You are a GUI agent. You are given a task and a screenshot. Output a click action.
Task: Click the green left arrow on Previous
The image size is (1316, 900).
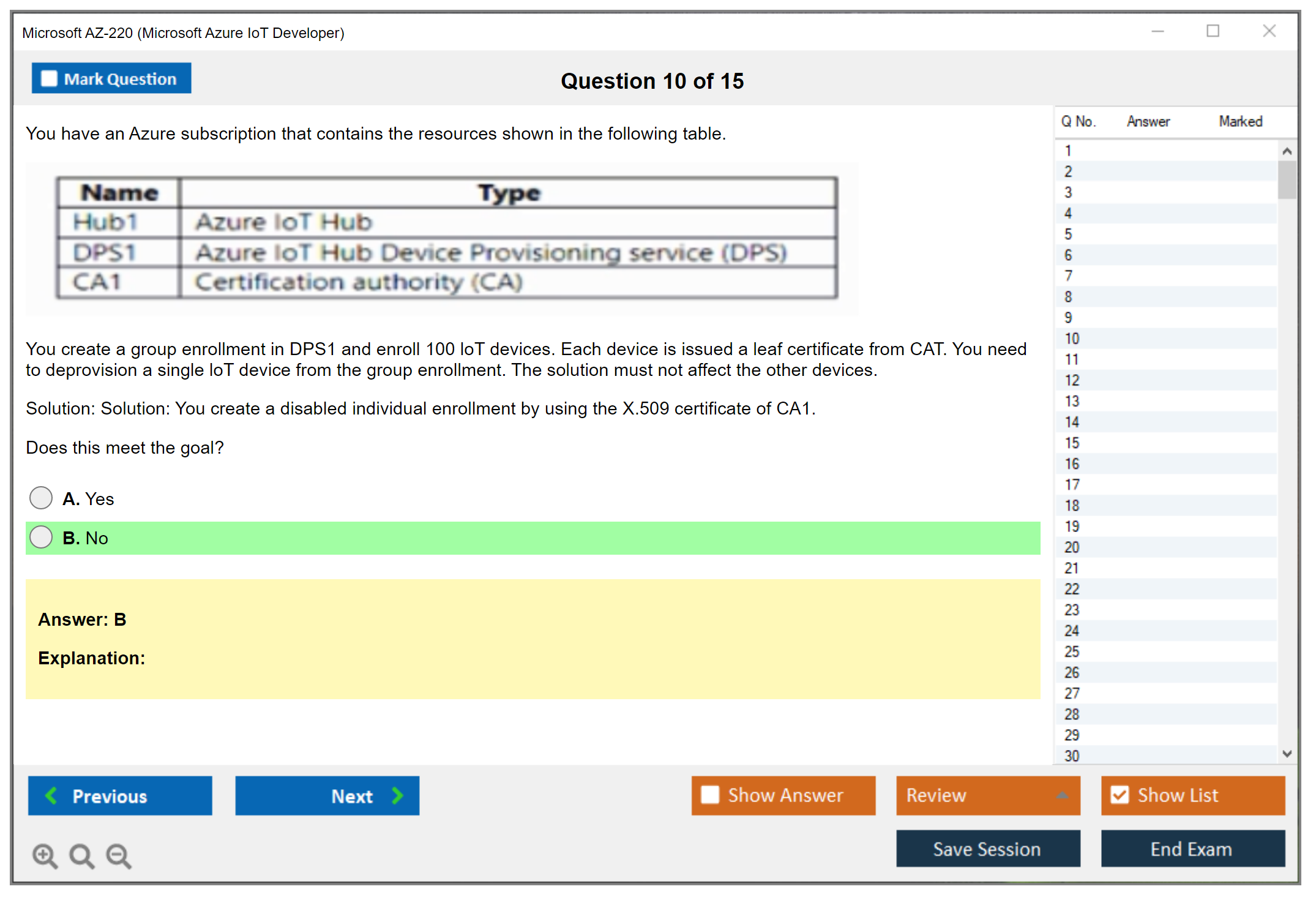(x=51, y=795)
